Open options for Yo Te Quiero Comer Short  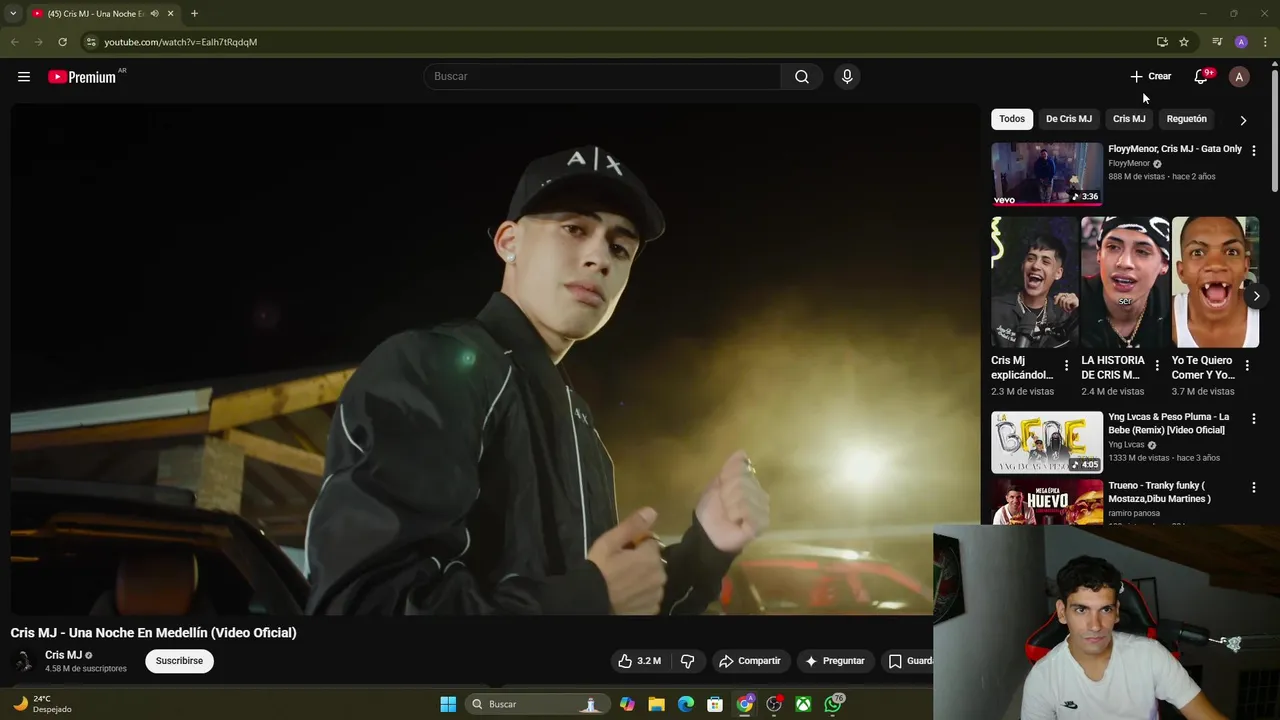(1247, 366)
